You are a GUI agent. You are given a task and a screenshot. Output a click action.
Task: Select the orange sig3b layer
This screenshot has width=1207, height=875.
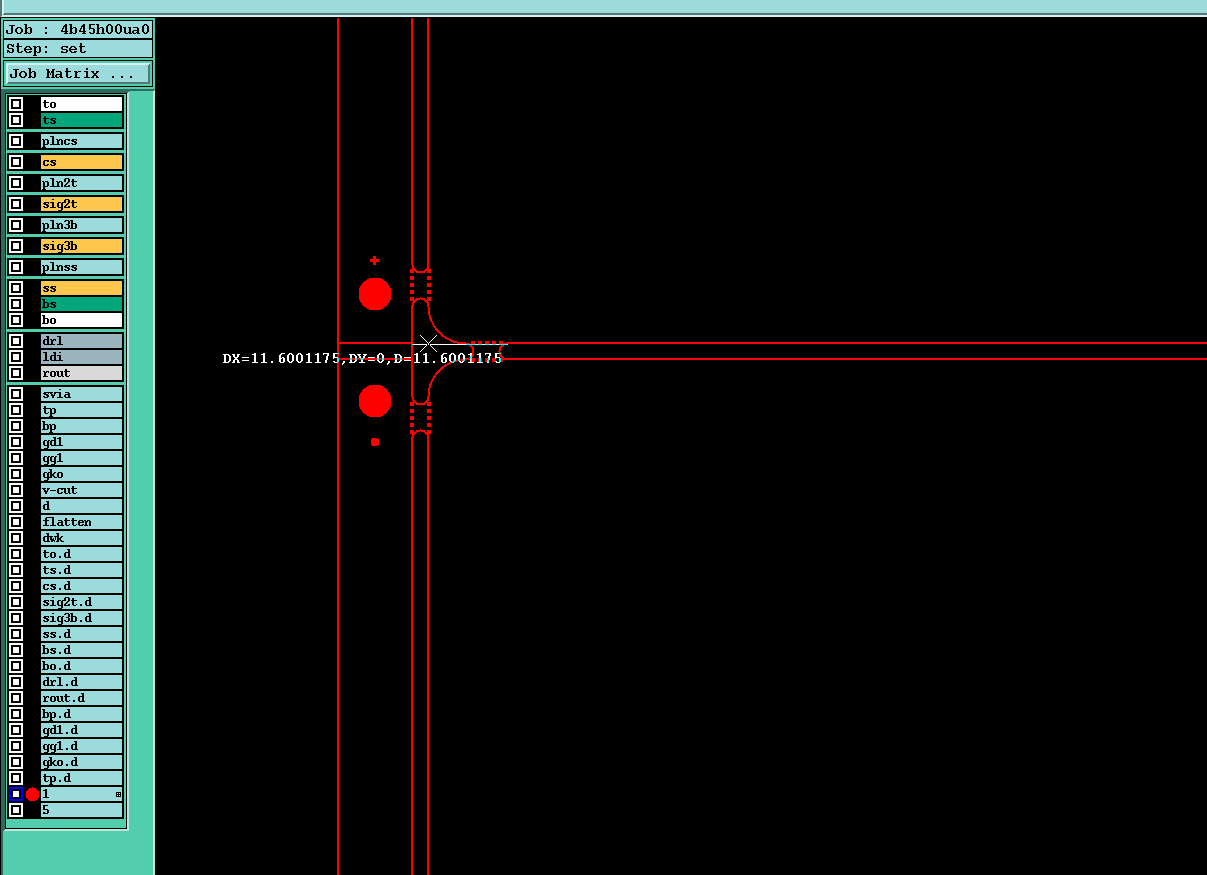pos(82,246)
